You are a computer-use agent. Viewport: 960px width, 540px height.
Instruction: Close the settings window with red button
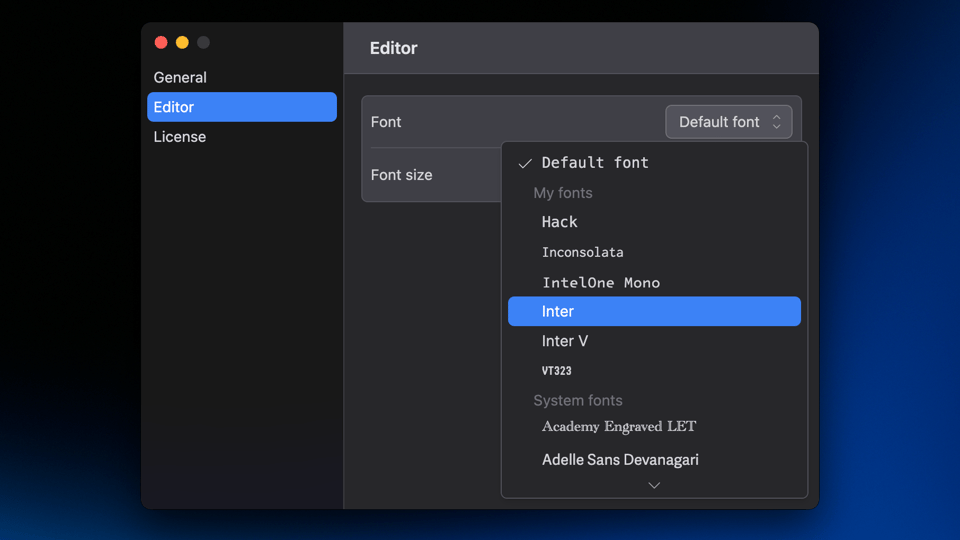click(x=161, y=42)
